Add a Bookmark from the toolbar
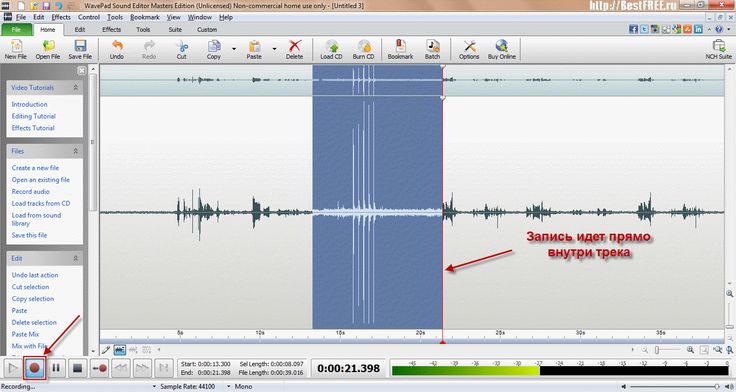The image size is (736, 392). [x=400, y=49]
